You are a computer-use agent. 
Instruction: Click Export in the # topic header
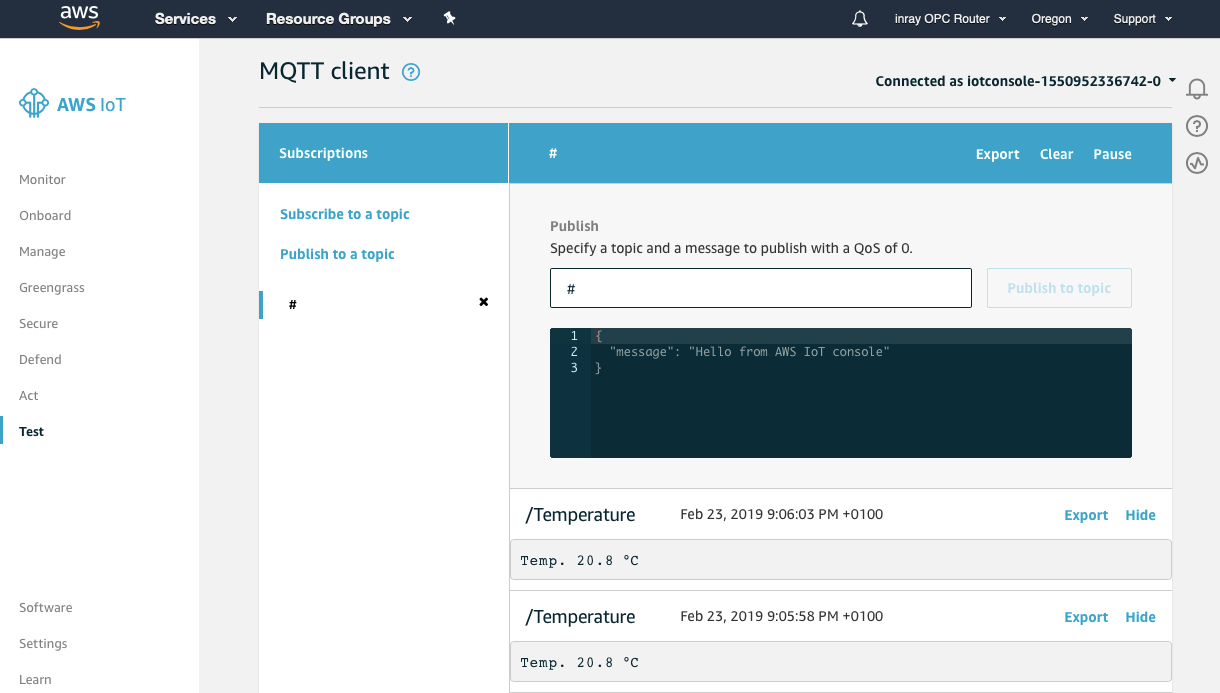[x=997, y=154]
